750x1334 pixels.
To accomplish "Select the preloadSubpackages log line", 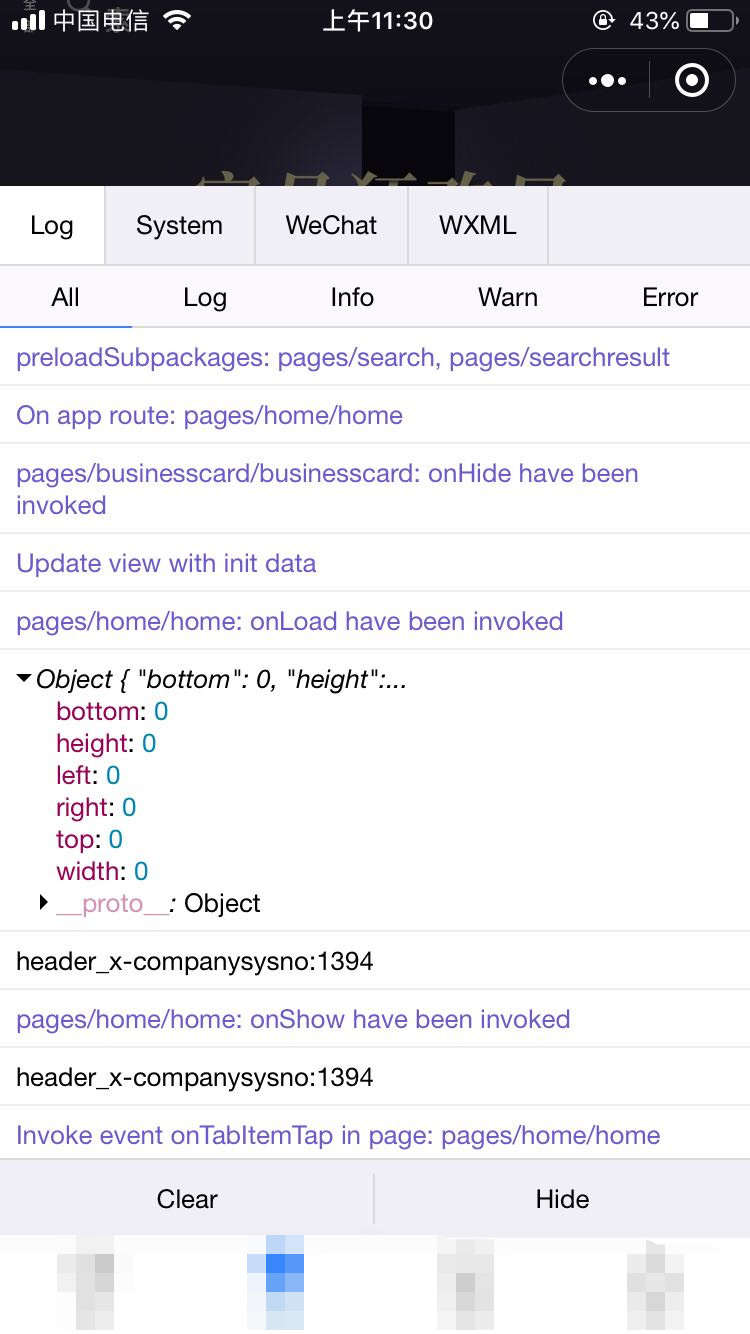I will click(375, 357).
